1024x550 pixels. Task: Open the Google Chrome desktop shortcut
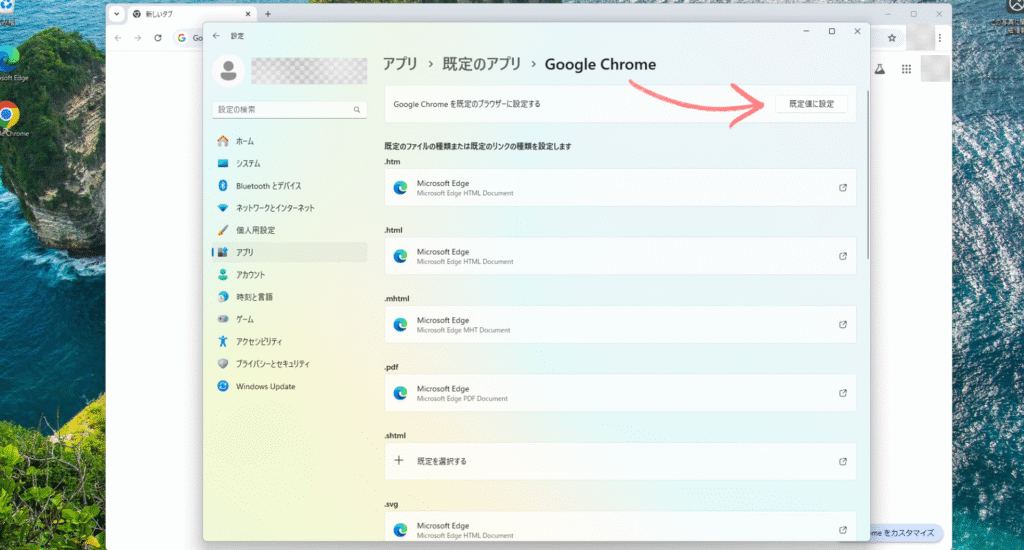pos(10,119)
